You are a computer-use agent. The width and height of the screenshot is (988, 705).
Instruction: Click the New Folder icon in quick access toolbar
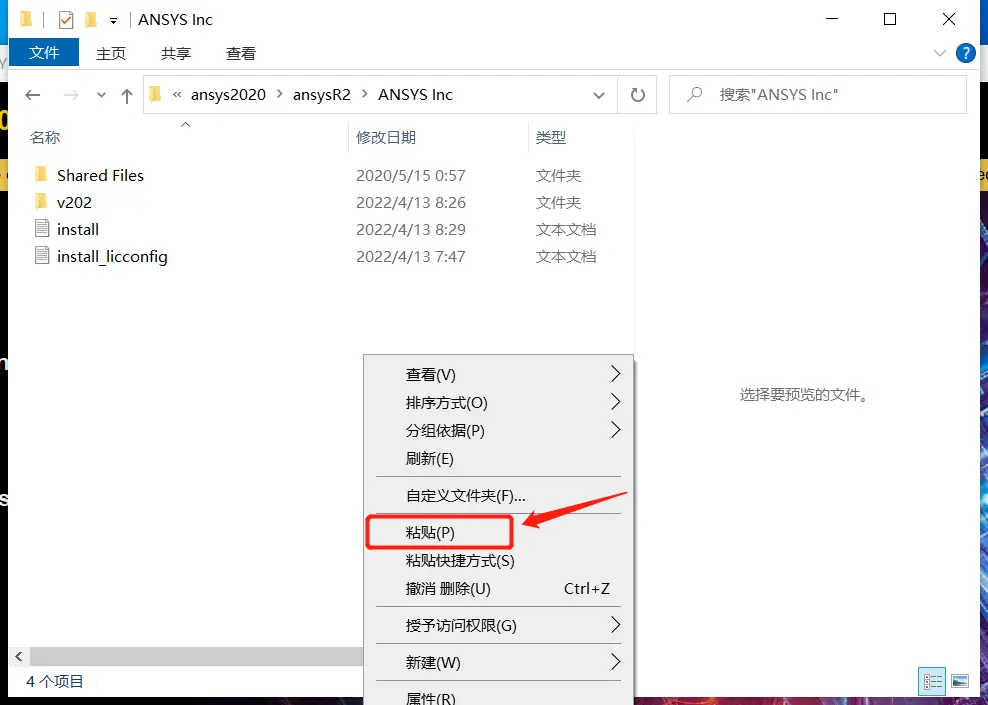pyautogui.click(x=91, y=20)
